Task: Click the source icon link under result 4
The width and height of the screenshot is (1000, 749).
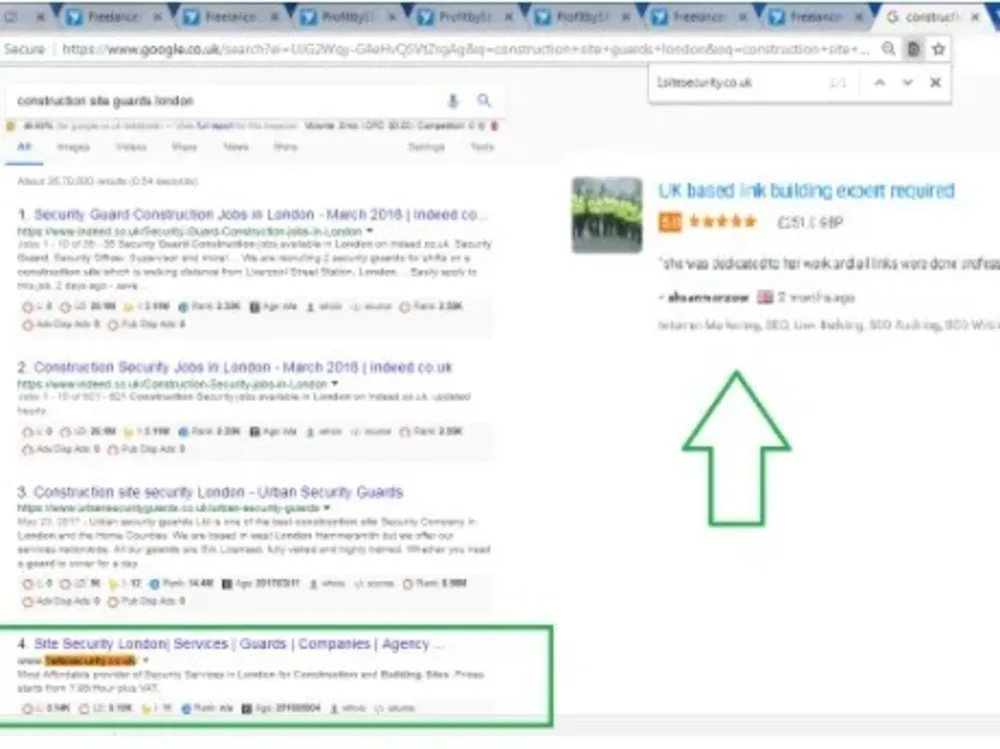Action: point(395,708)
